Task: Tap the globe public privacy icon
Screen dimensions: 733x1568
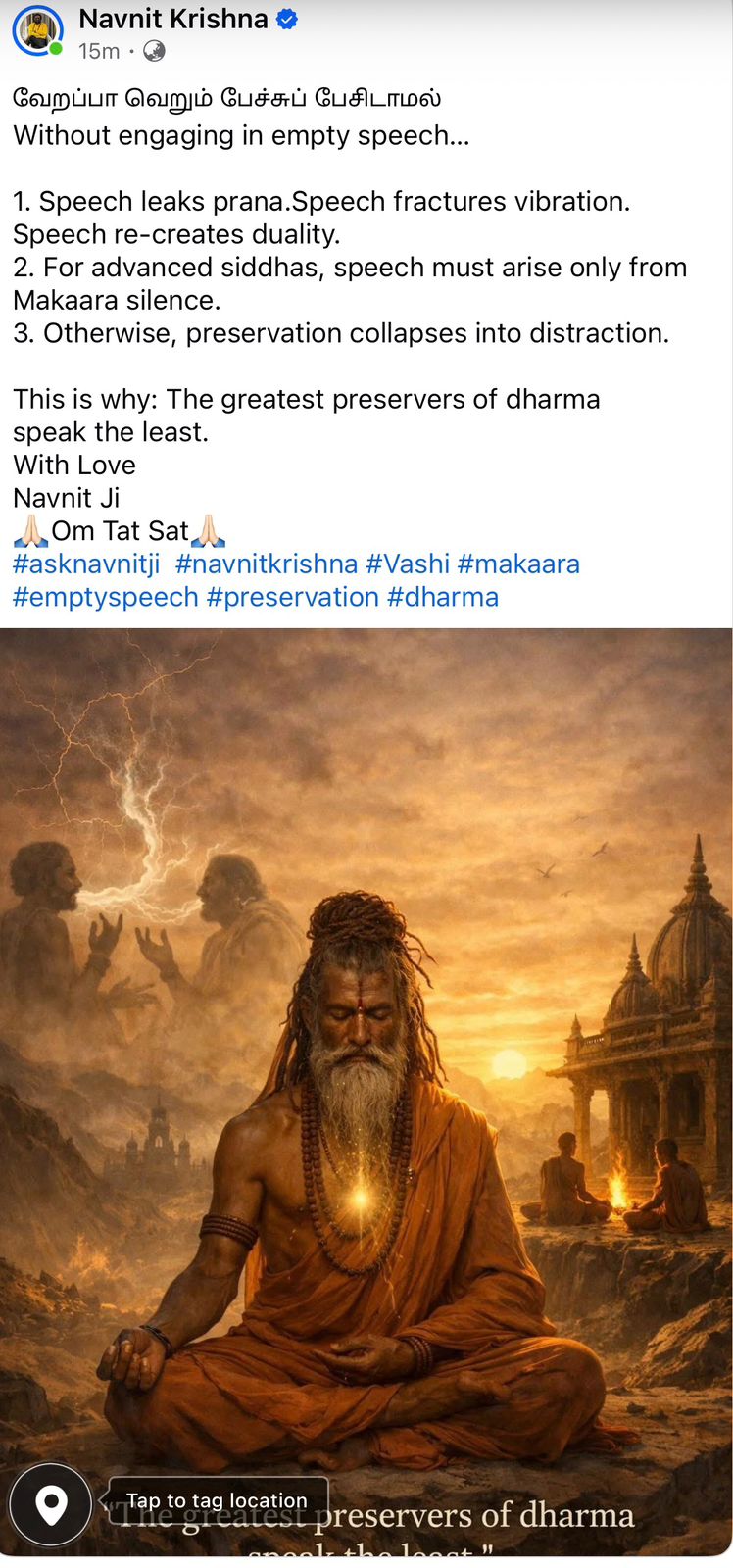Action: point(154,51)
